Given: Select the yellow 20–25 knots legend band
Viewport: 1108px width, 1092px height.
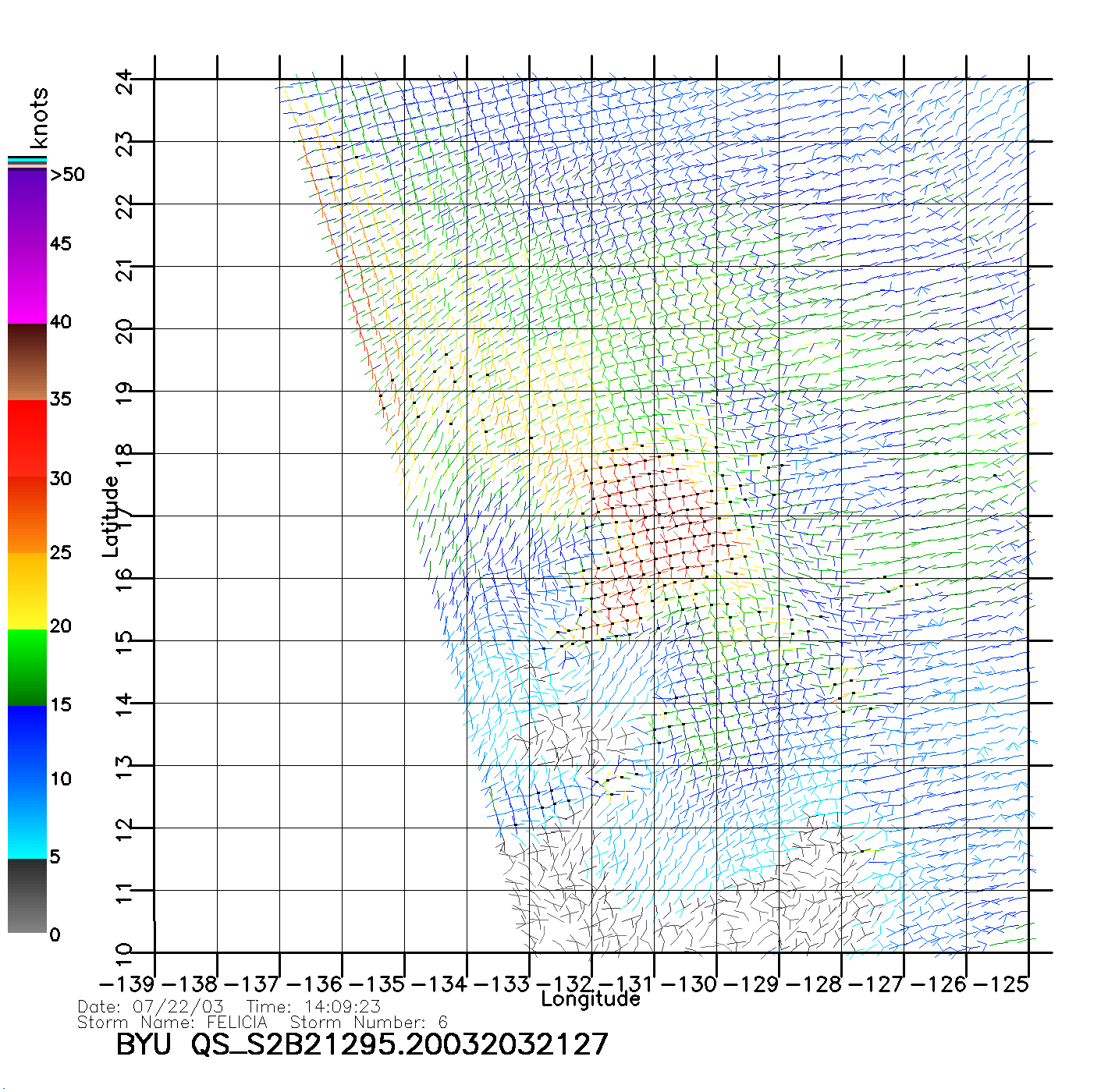Looking at the screenshot, I should pos(27,590).
